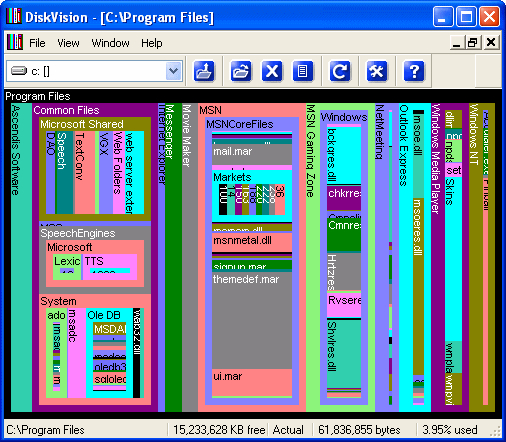
Task: Click the MSDAI block in Ole DB
Action: click(x=110, y=329)
